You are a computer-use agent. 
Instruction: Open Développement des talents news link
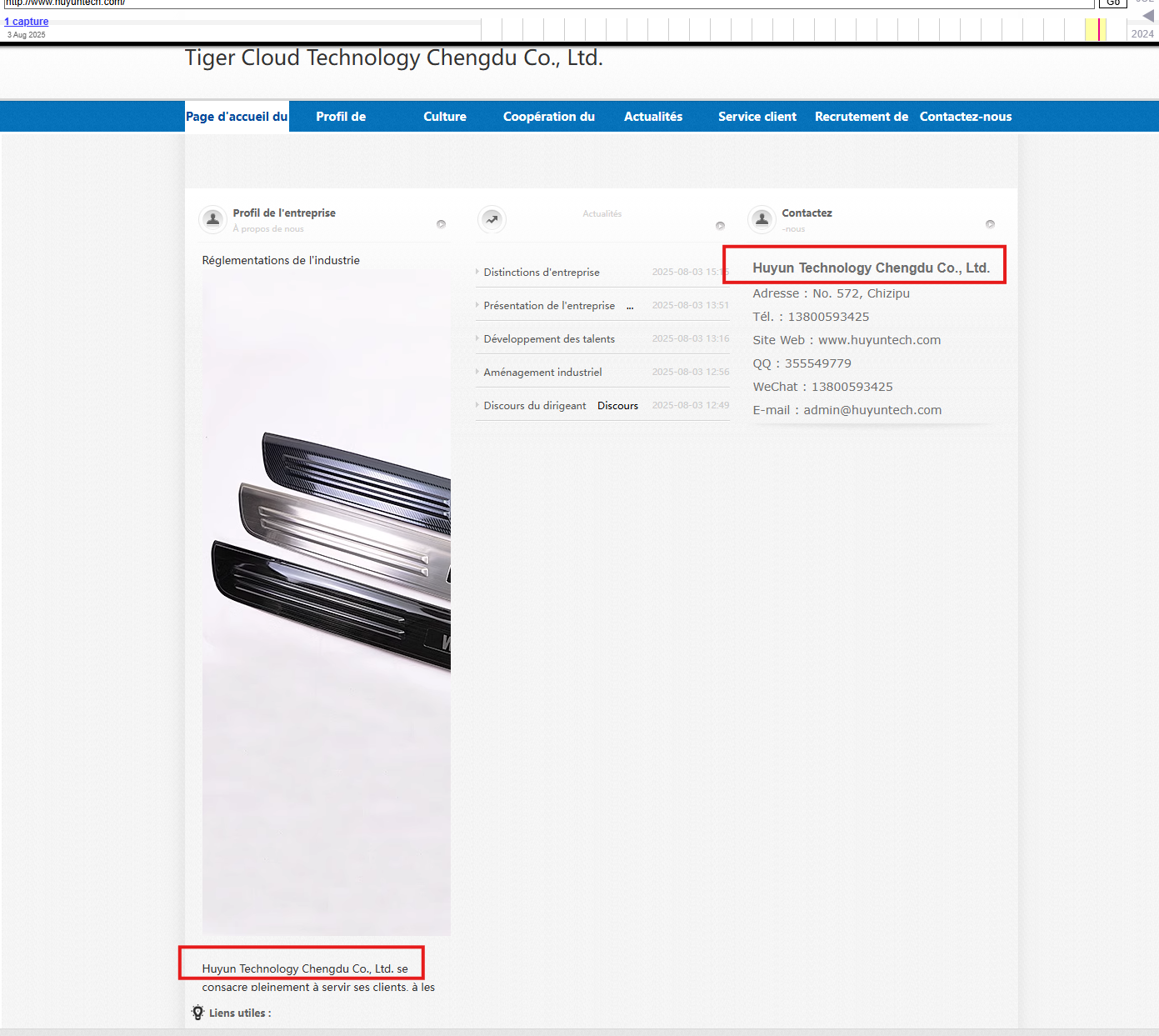548,339
